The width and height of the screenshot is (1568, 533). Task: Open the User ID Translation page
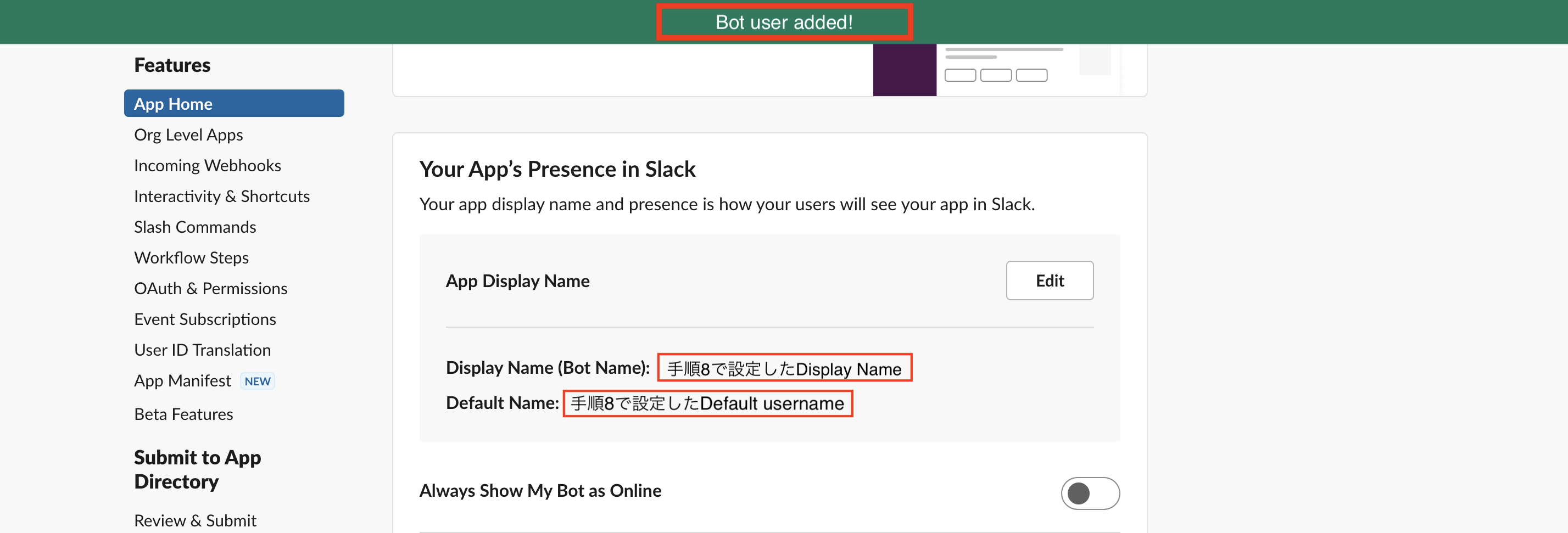202,349
